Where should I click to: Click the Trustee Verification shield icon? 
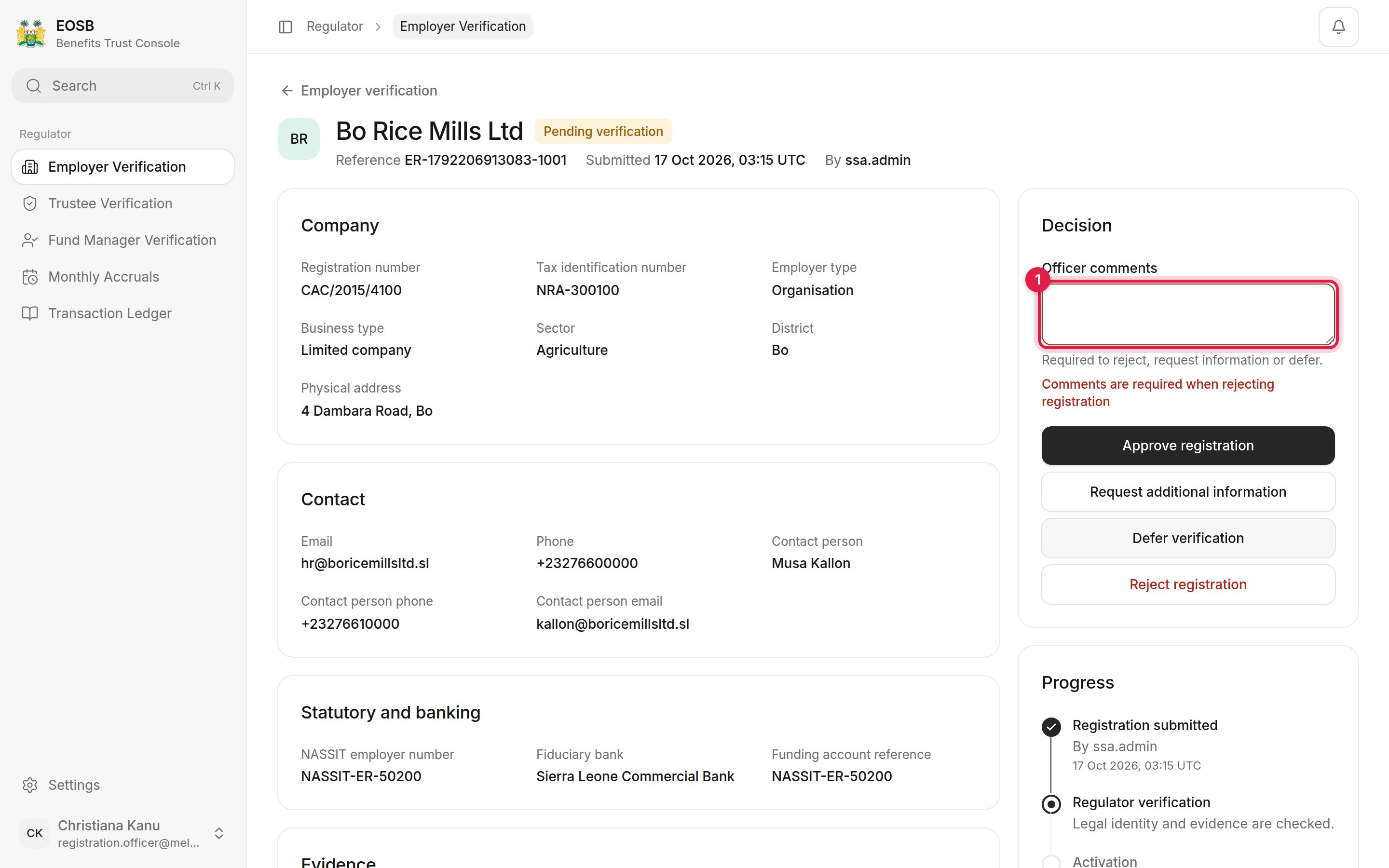[30, 204]
